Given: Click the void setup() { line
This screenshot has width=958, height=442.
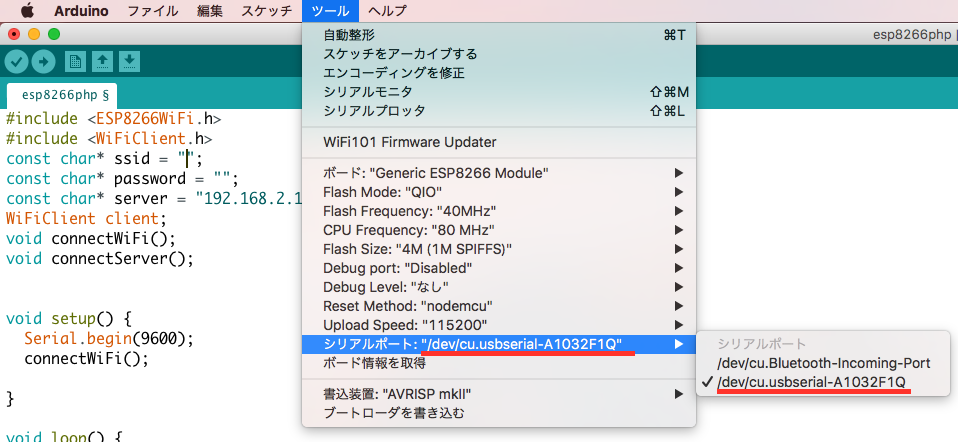Looking at the screenshot, I should [68, 319].
